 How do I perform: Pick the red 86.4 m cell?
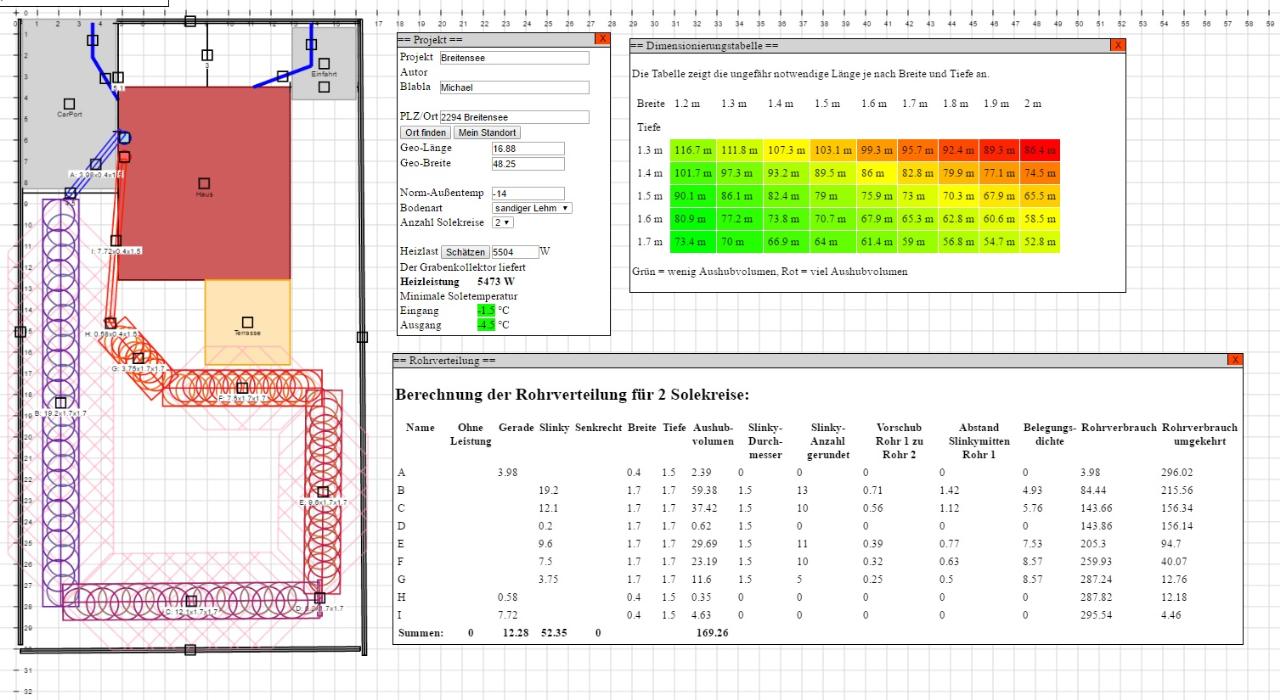click(x=1040, y=150)
